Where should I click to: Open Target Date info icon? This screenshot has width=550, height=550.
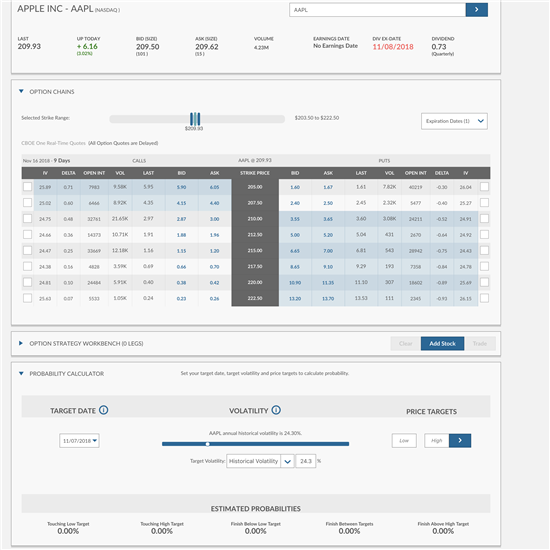point(103,410)
